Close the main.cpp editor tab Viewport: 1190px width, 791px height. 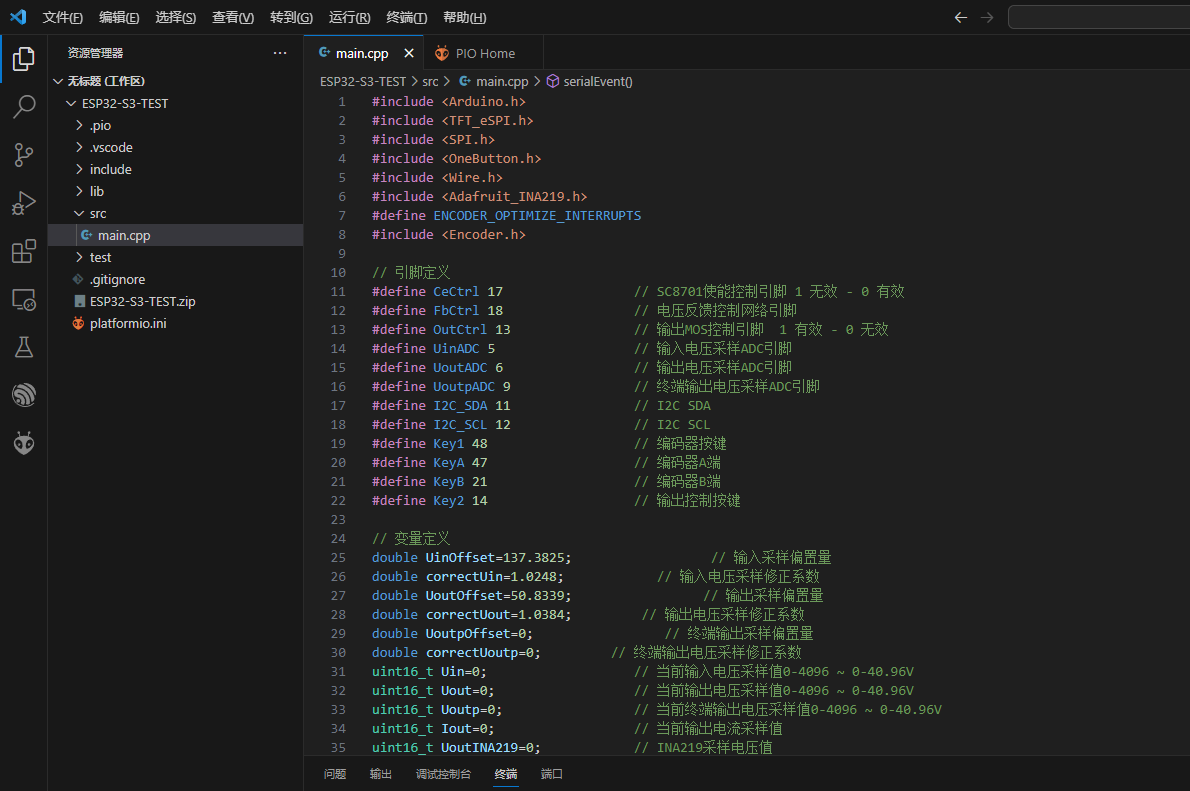(409, 53)
